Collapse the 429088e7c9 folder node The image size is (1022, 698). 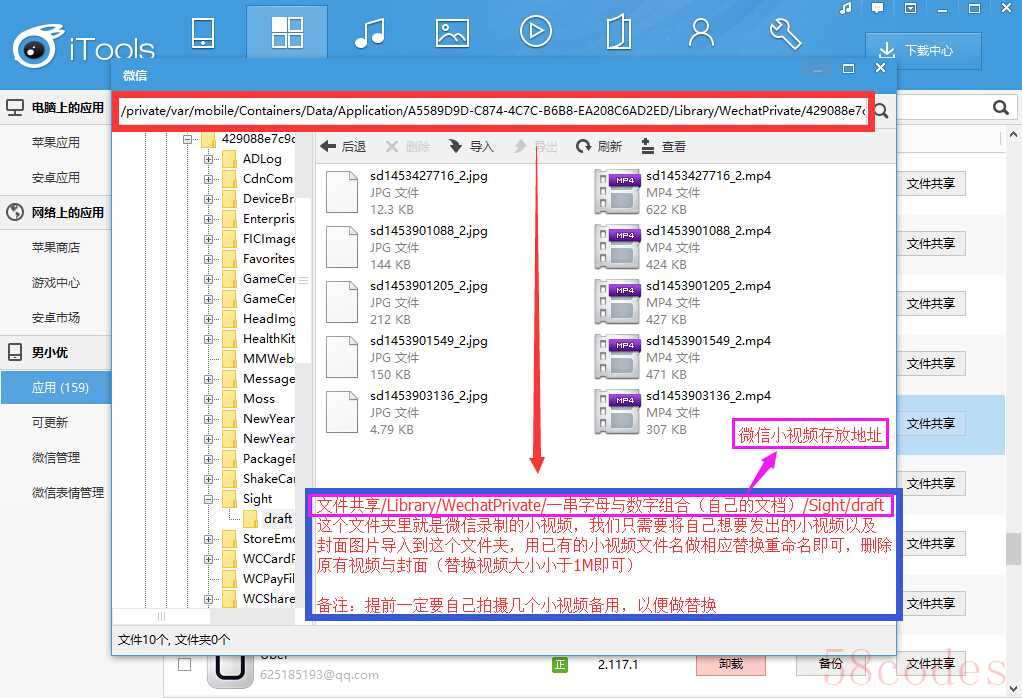(x=188, y=139)
